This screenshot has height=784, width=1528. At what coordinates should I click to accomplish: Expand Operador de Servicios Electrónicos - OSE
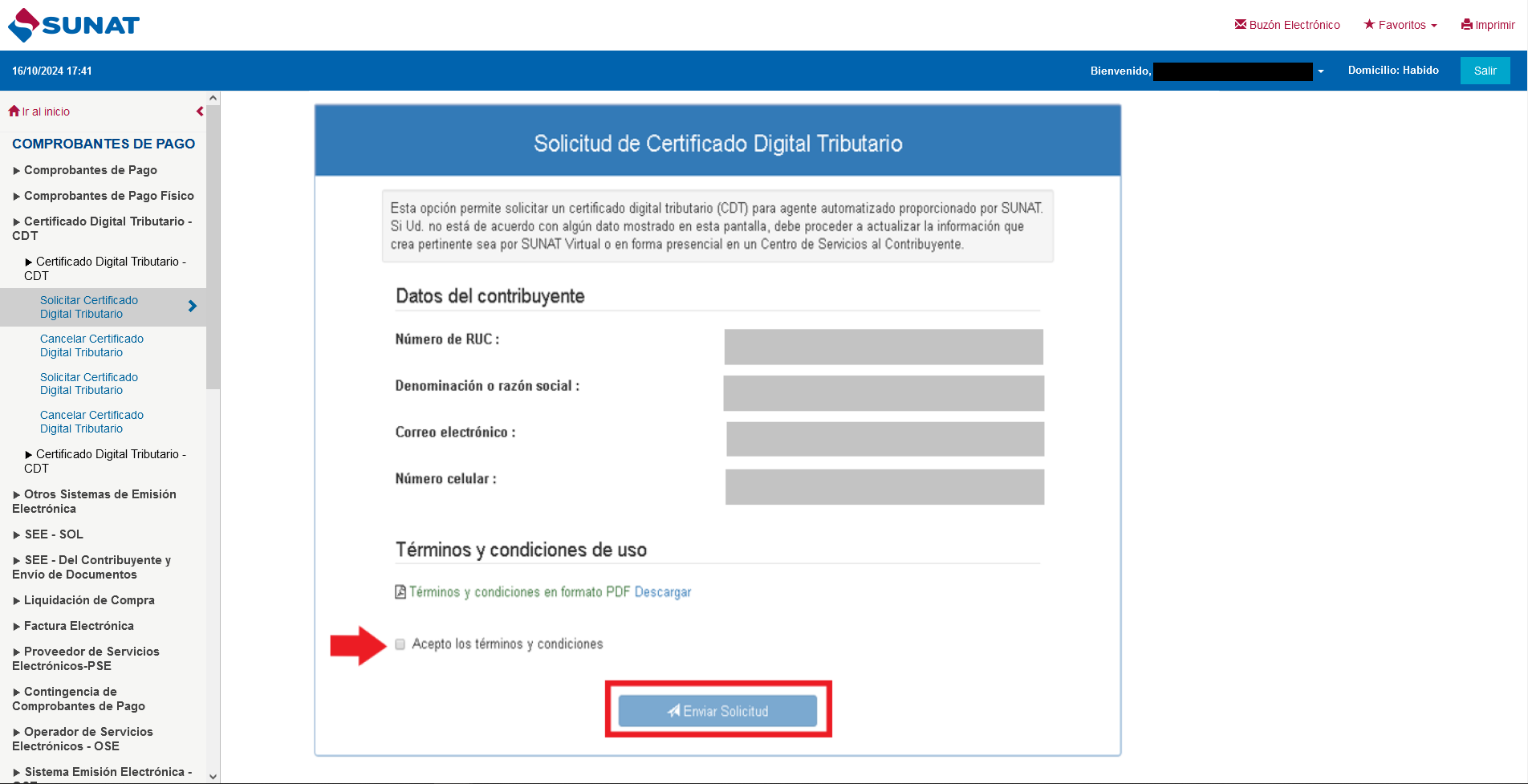click(83, 739)
